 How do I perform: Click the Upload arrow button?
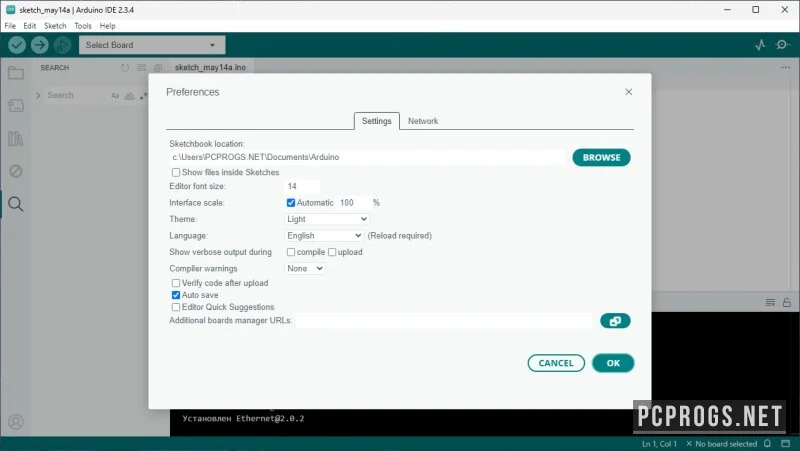pyautogui.click(x=39, y=45)
